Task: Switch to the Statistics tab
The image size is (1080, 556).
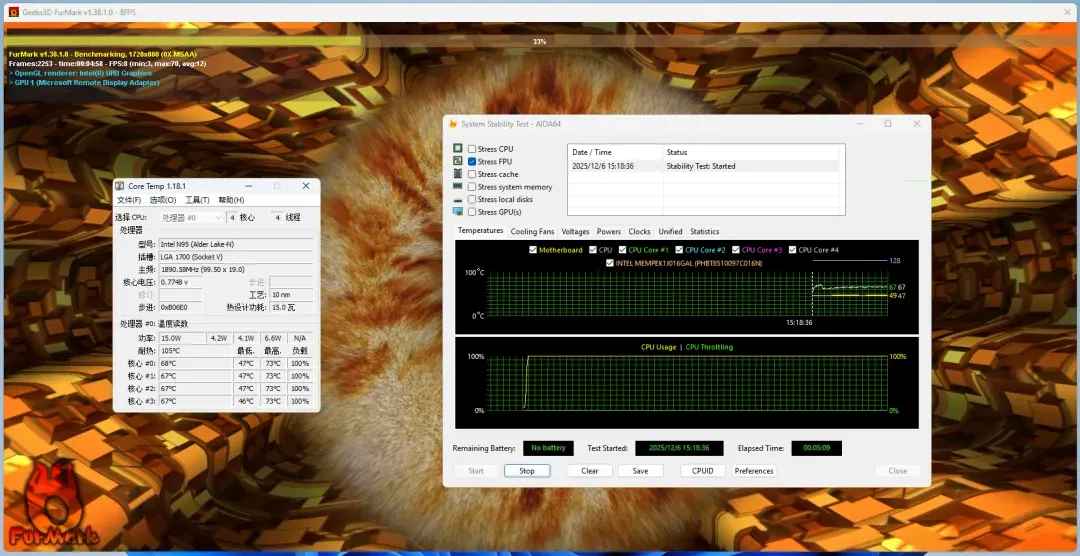Action: tap(704, 231)
